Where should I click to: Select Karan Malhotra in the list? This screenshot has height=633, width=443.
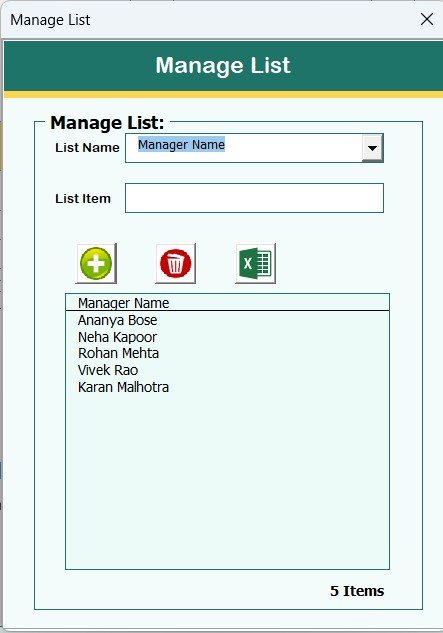click(227, 387)
